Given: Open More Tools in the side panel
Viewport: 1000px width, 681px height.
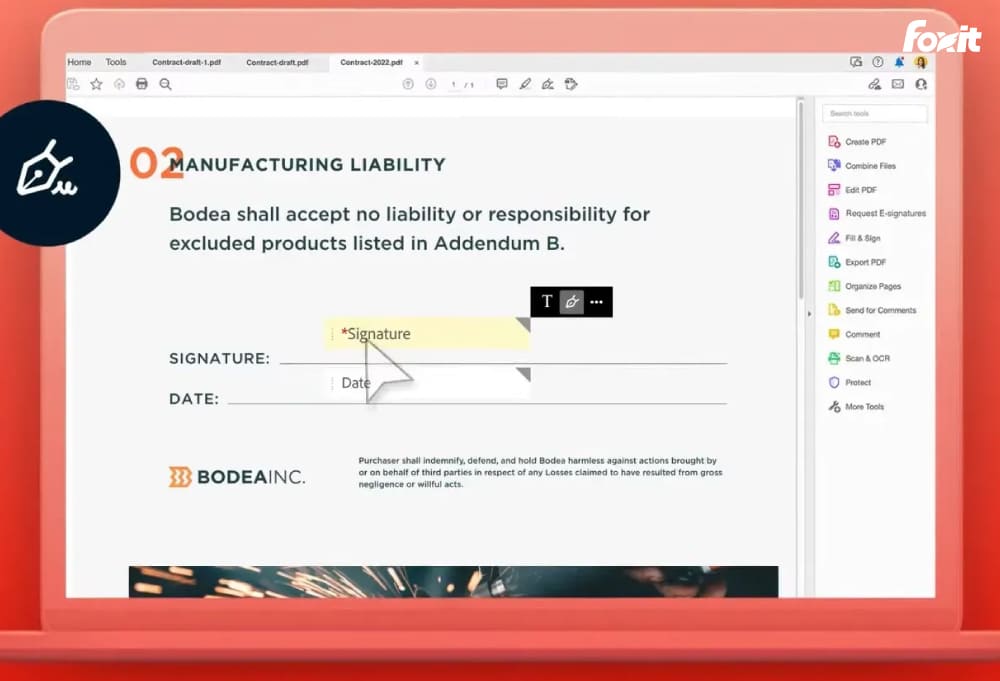Looking at the screenshot, I should [864, 407].
